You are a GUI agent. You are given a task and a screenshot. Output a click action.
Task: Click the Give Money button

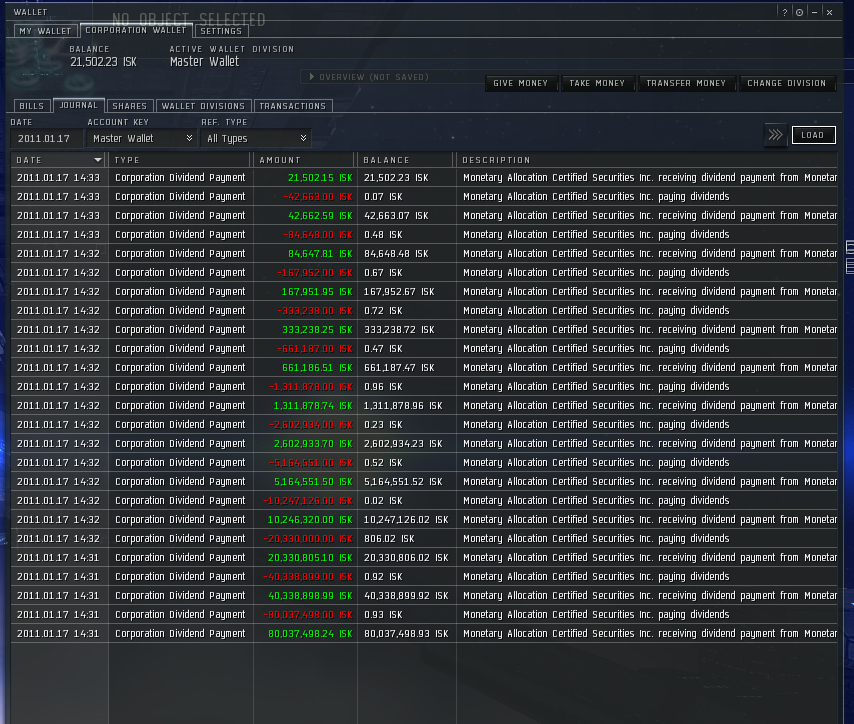pos(521,83)
